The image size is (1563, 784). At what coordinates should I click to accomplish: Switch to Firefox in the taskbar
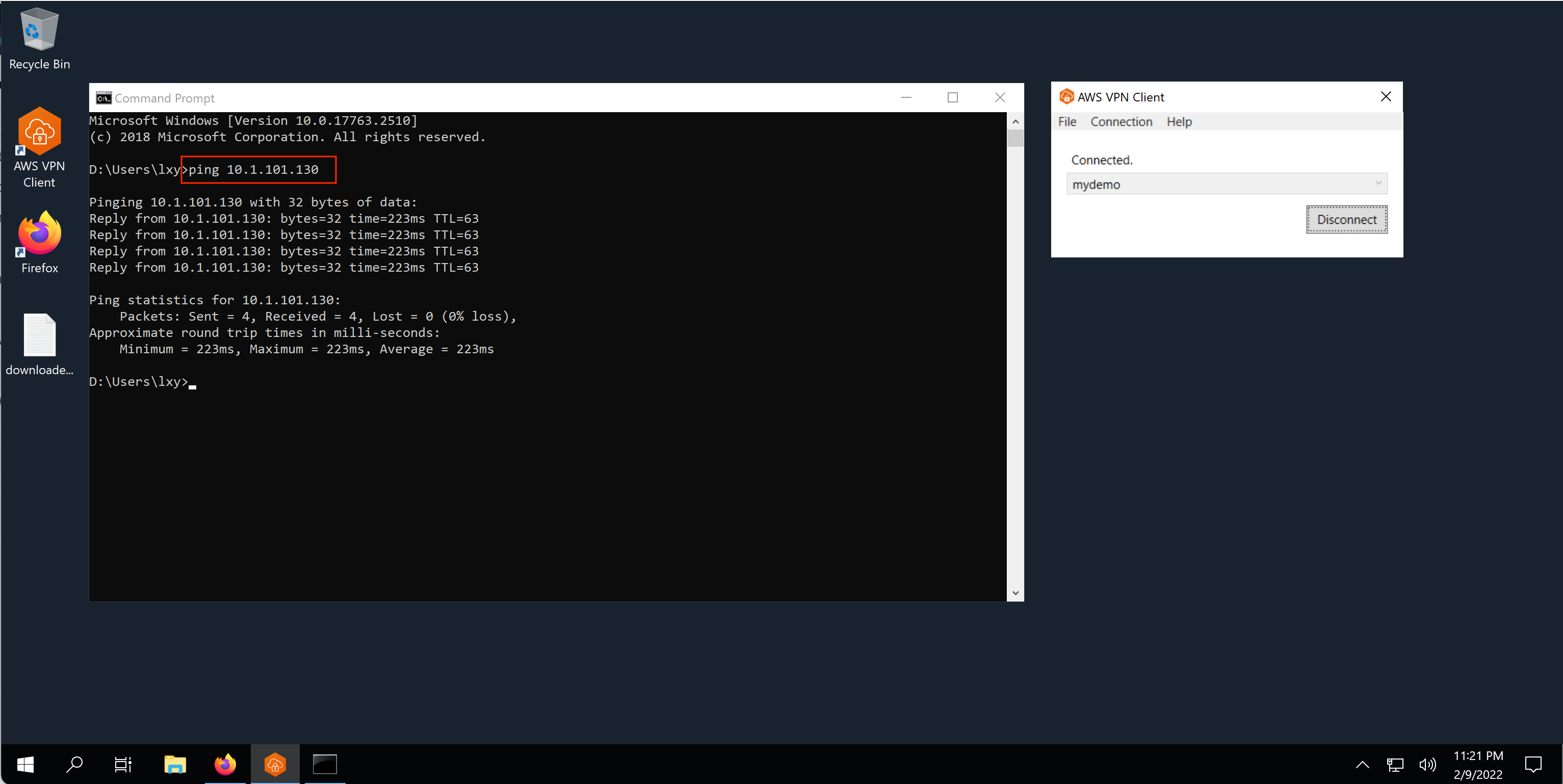point(225,764)
